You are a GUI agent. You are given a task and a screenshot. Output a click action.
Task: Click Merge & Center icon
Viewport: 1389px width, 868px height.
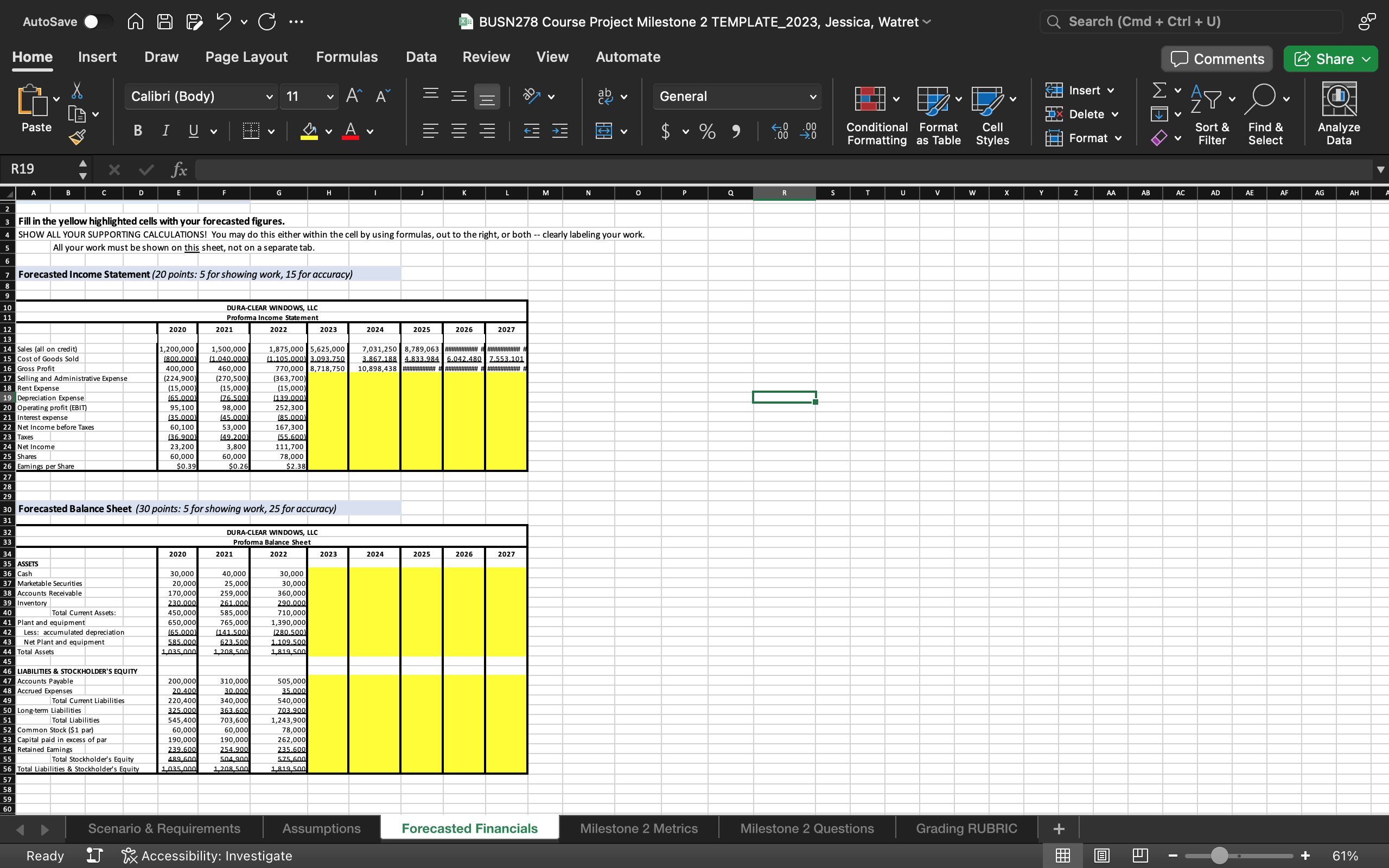coord(604,131)
